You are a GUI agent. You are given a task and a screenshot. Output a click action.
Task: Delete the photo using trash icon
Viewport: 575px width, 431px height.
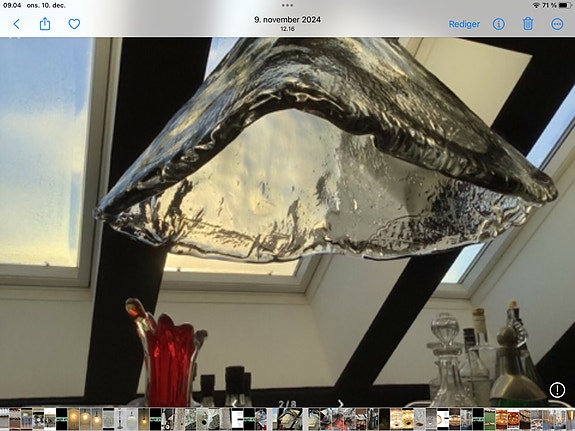coord(528,24)
